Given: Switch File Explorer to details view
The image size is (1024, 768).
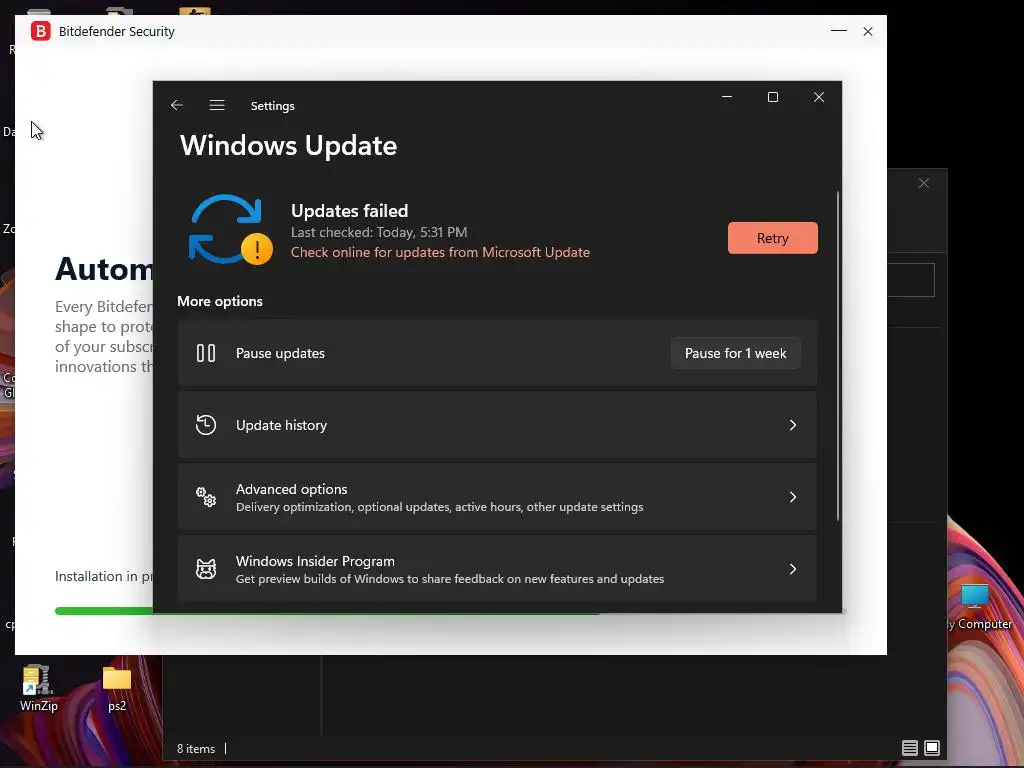Looking at the screenshot, I should (910, 748).
